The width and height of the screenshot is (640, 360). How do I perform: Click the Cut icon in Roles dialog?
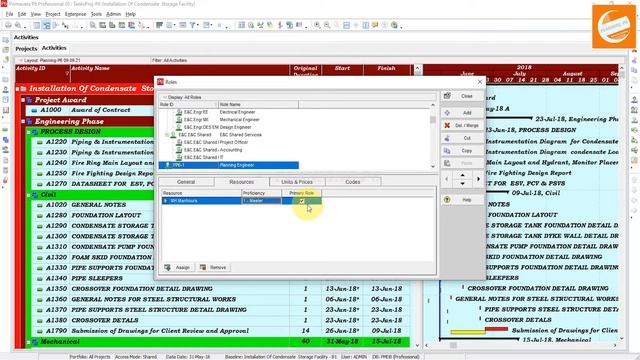click(447, 138)
